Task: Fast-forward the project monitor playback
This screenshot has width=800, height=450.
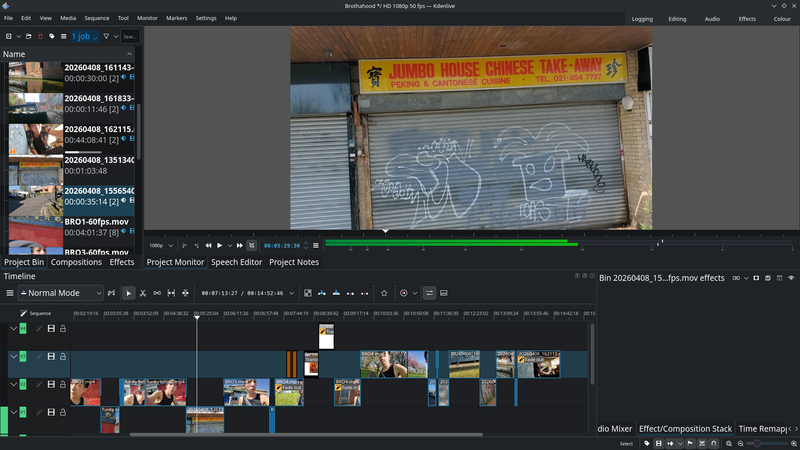Action: (239, 246)
